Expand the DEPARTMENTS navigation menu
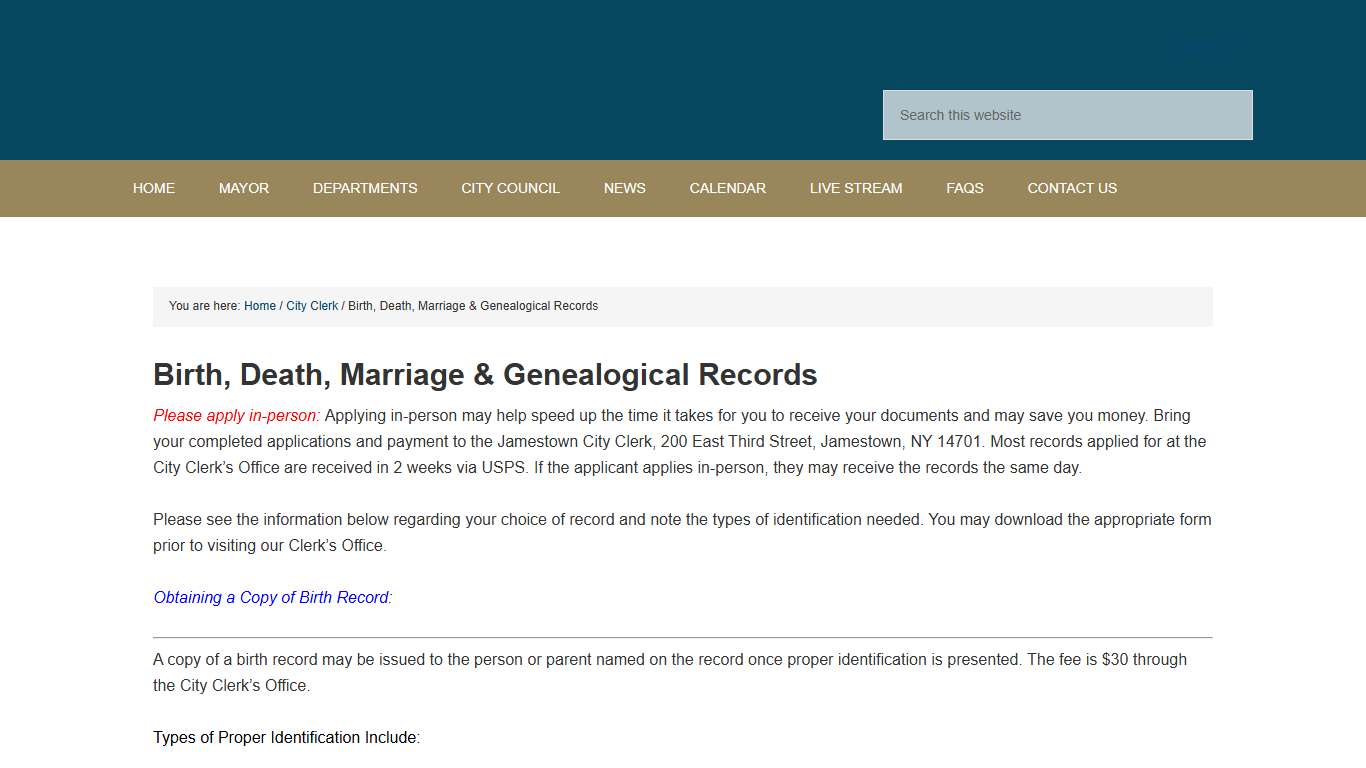Viewport: 1366px width, 768px height. pos(364,188)
